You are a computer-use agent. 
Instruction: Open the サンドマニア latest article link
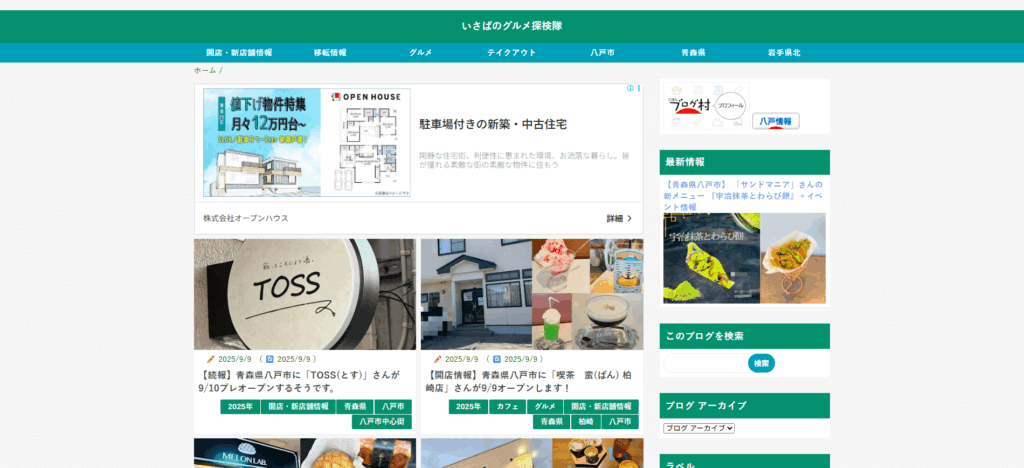click(x=743, y=195)
